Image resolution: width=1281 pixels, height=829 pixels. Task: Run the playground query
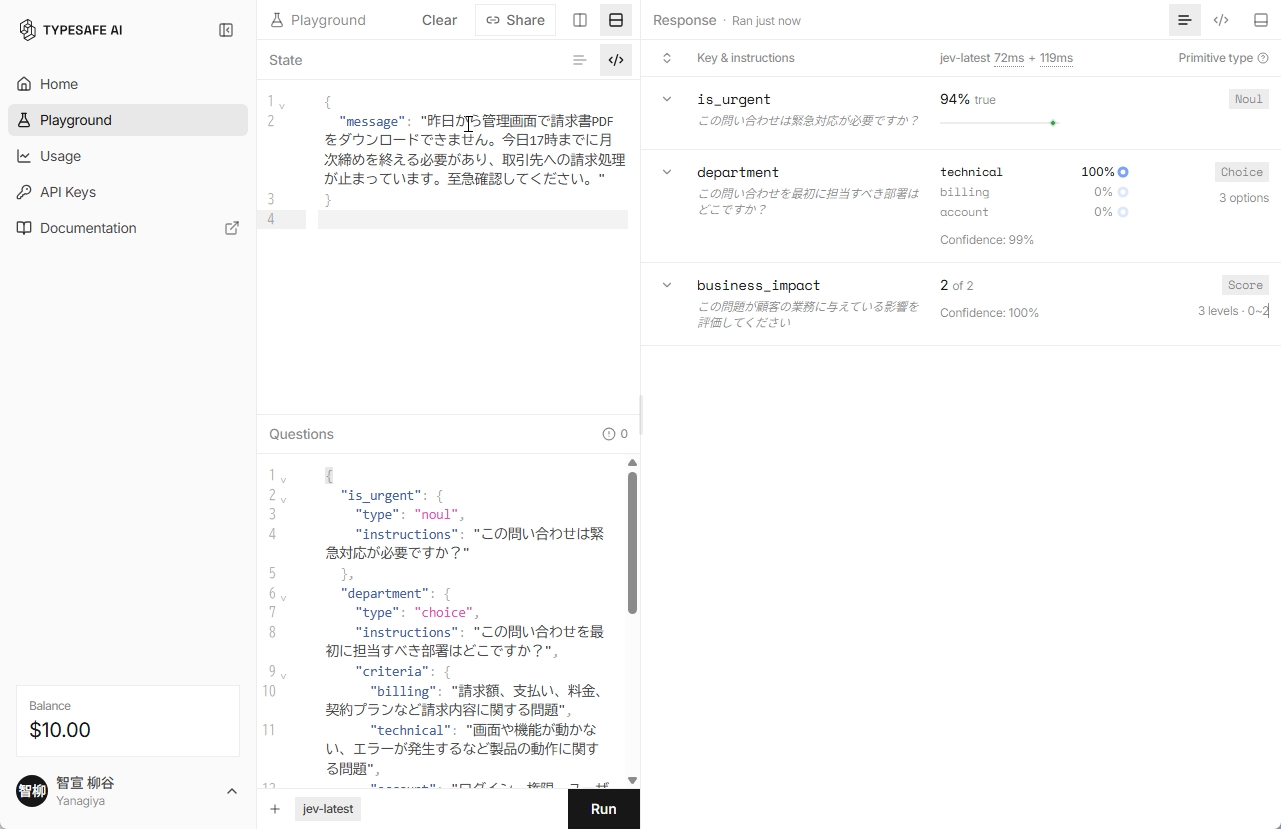click(x=603, y=809)
